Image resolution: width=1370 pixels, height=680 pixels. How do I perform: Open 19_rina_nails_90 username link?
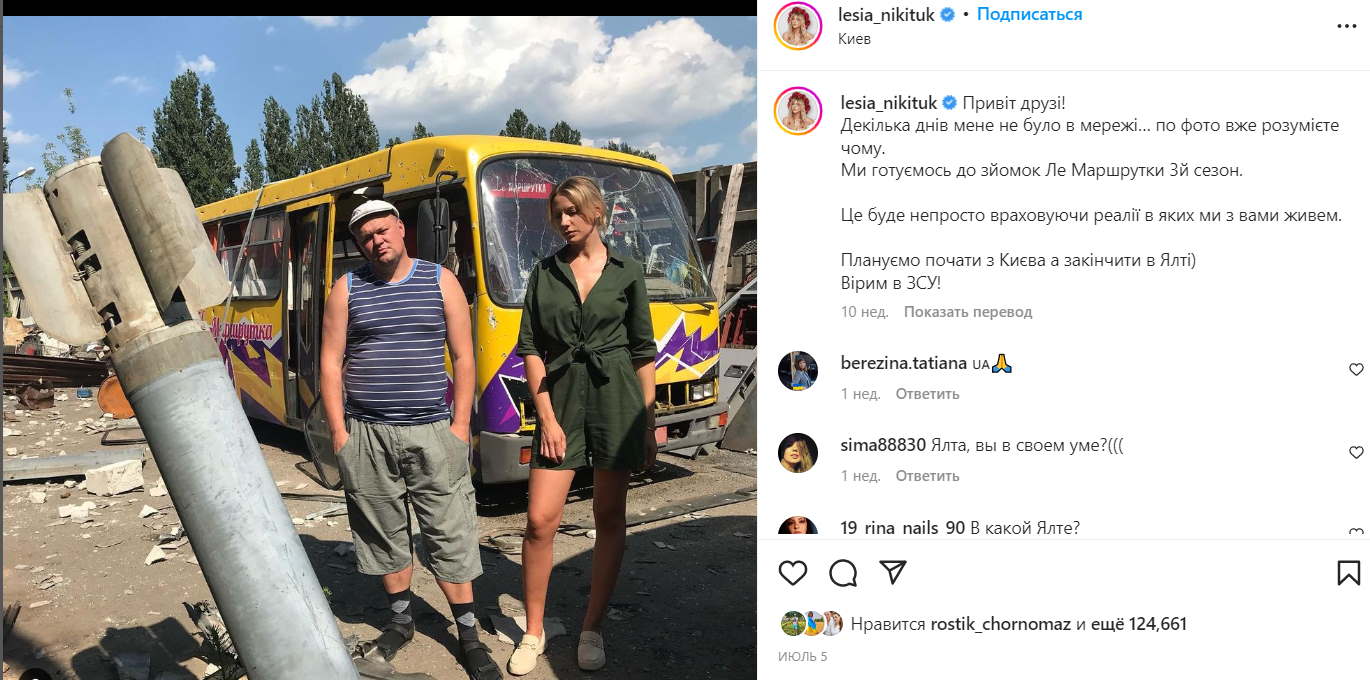click(x=903, y=528)
